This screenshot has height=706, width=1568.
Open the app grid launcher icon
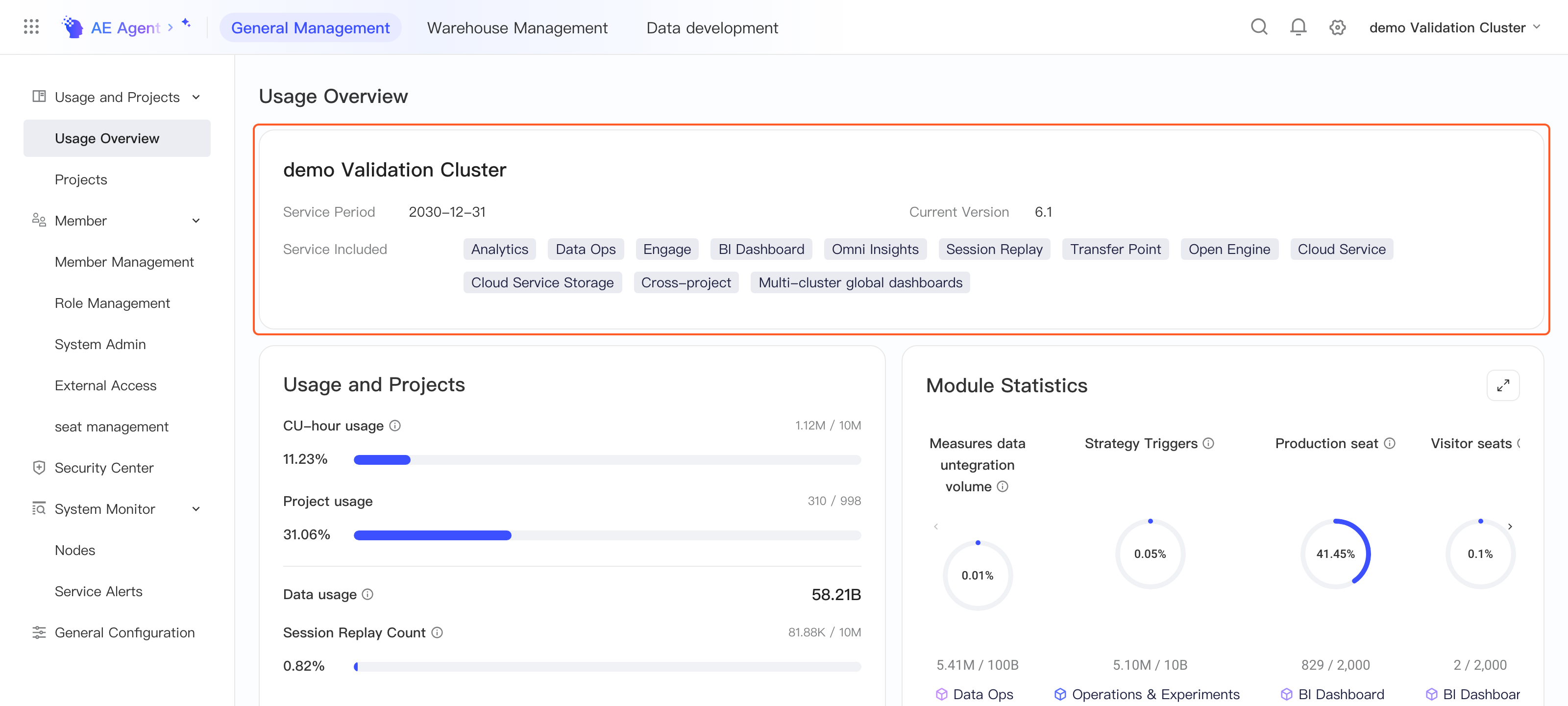(x=31, y=27)
